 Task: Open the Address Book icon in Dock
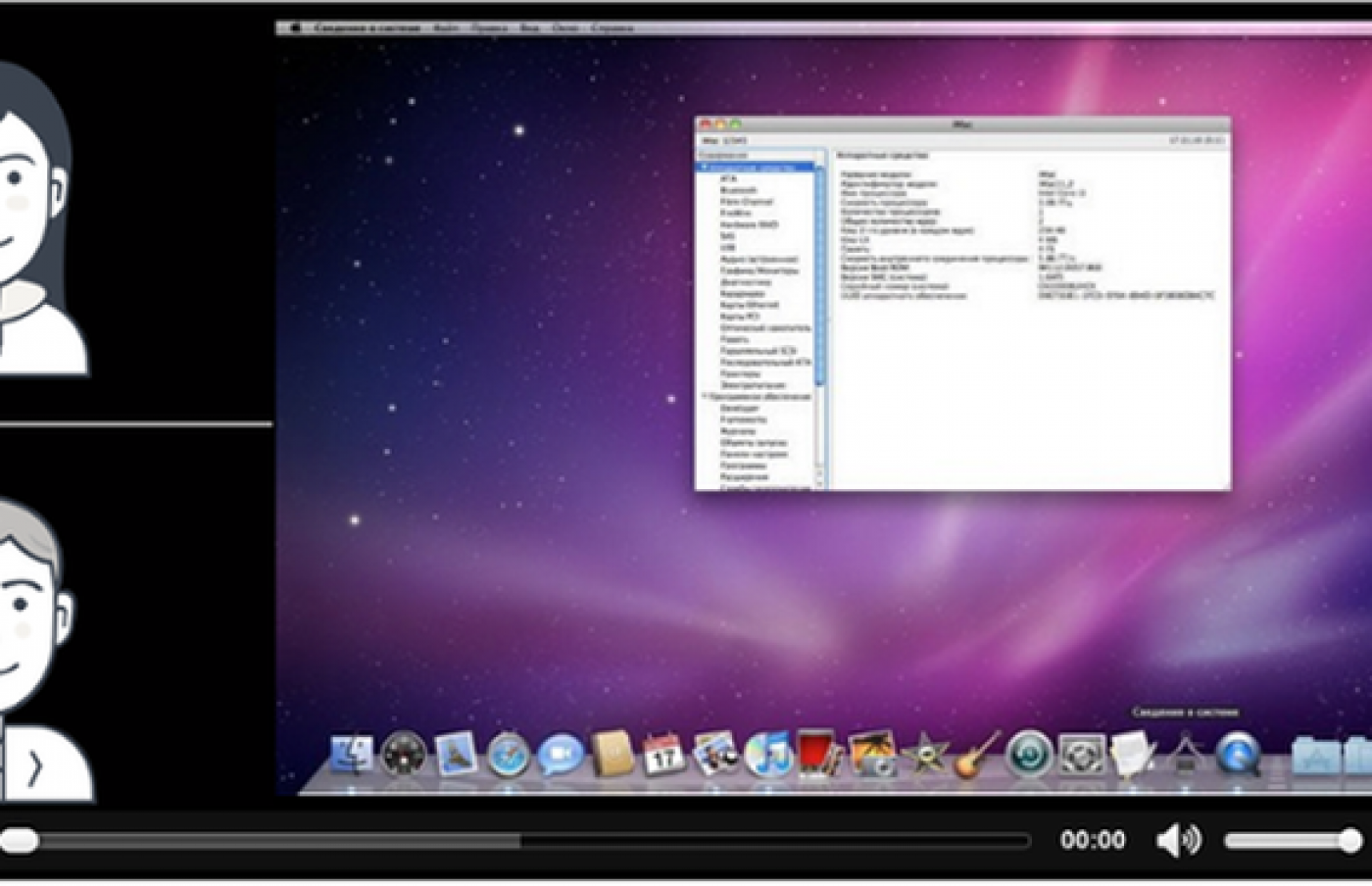tap(612, 754)
